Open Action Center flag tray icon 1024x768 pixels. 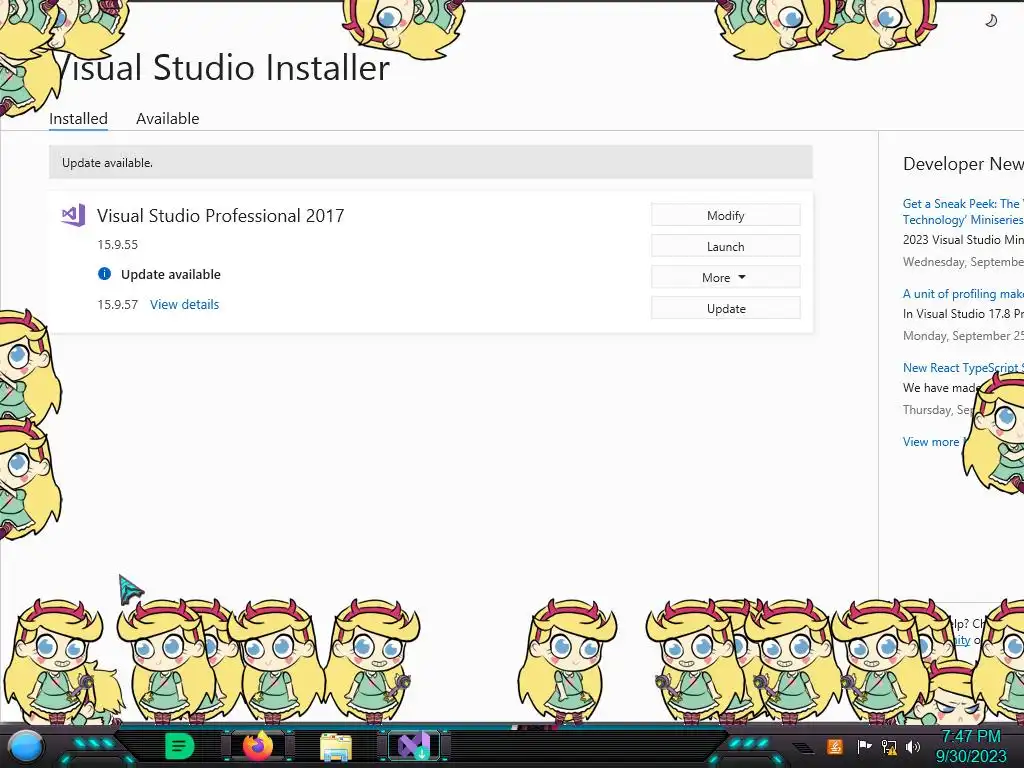click(x=864, y=746)
